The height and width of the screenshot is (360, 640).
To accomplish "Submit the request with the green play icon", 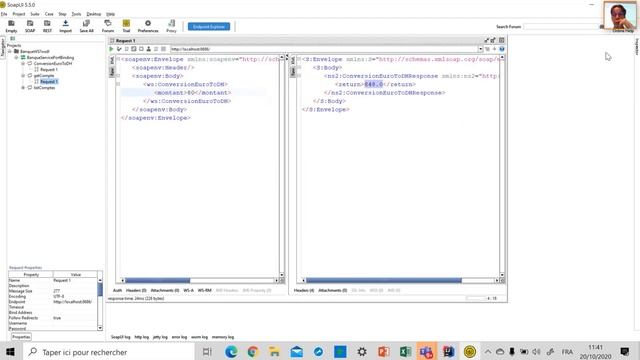I will point(111,49).
